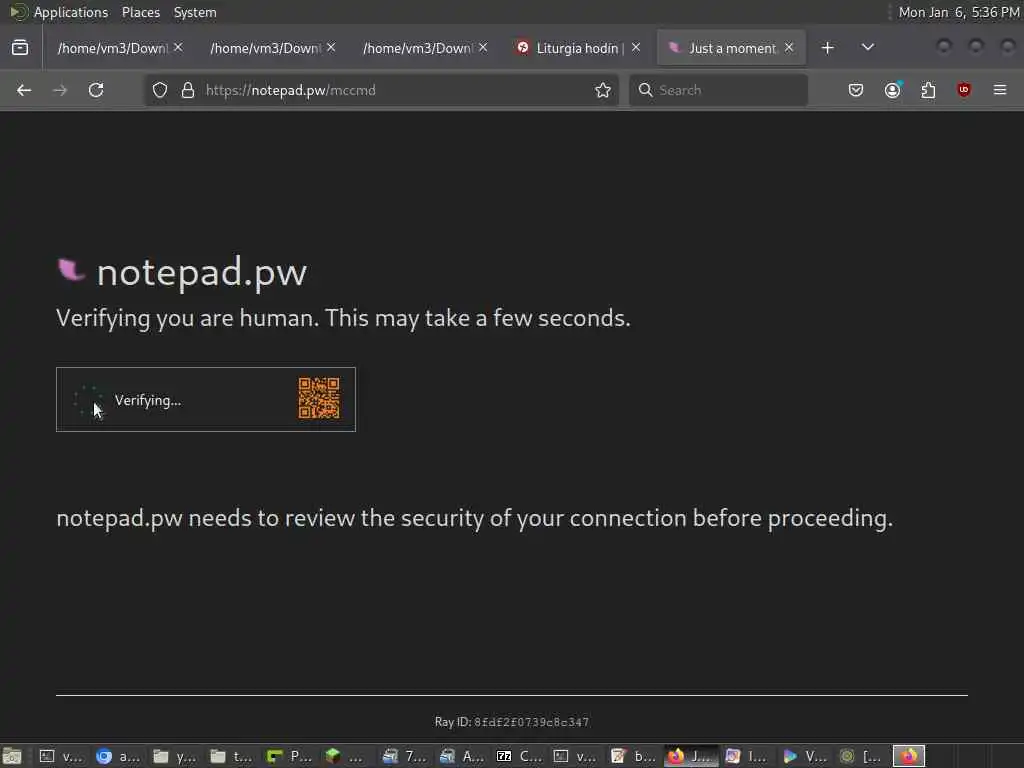Open Firefox View icon beside tabs
The image size is (1024, 768).
(x=20, y=48)
